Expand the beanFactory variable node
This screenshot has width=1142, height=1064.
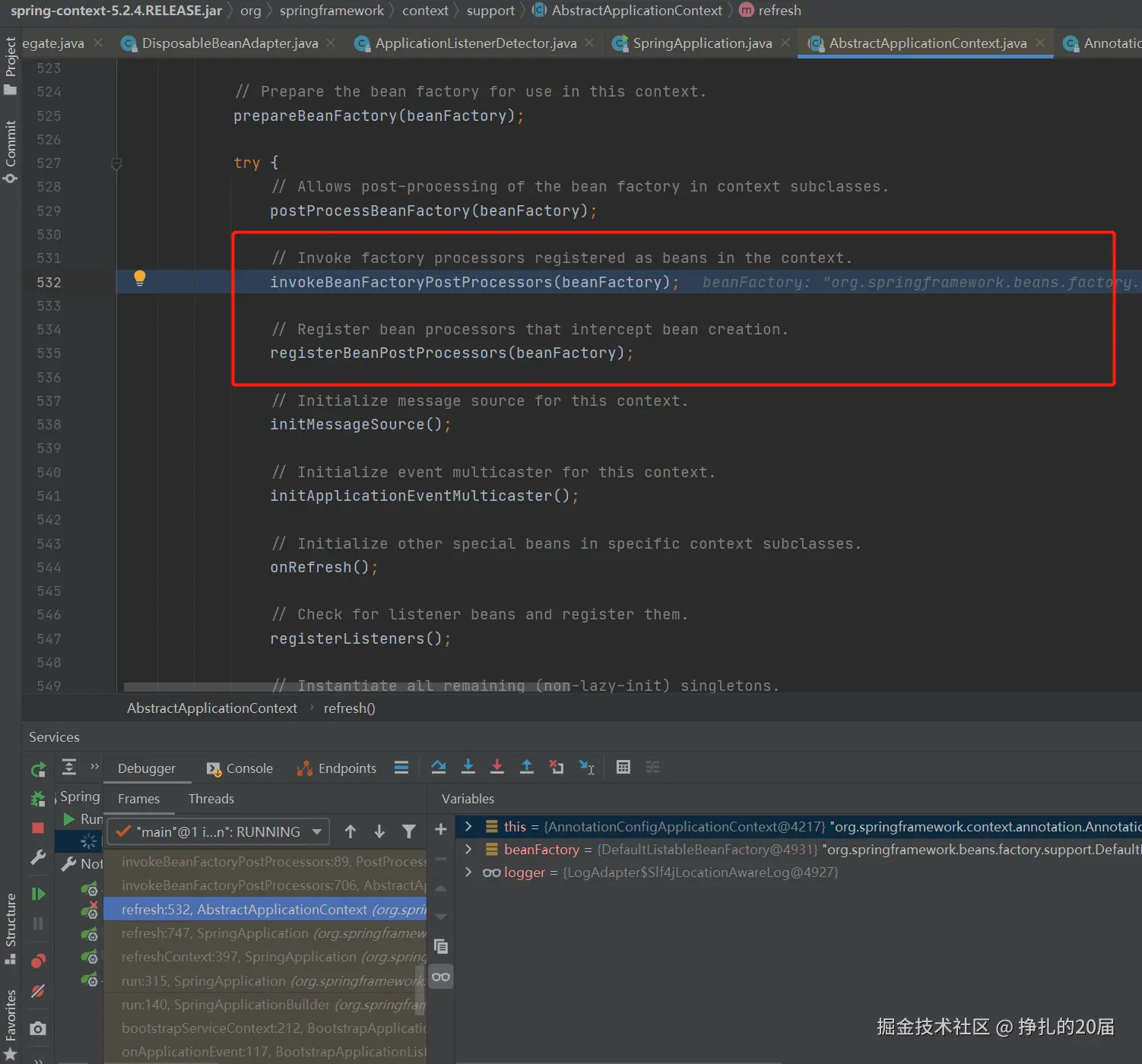(x=468, y=849)
